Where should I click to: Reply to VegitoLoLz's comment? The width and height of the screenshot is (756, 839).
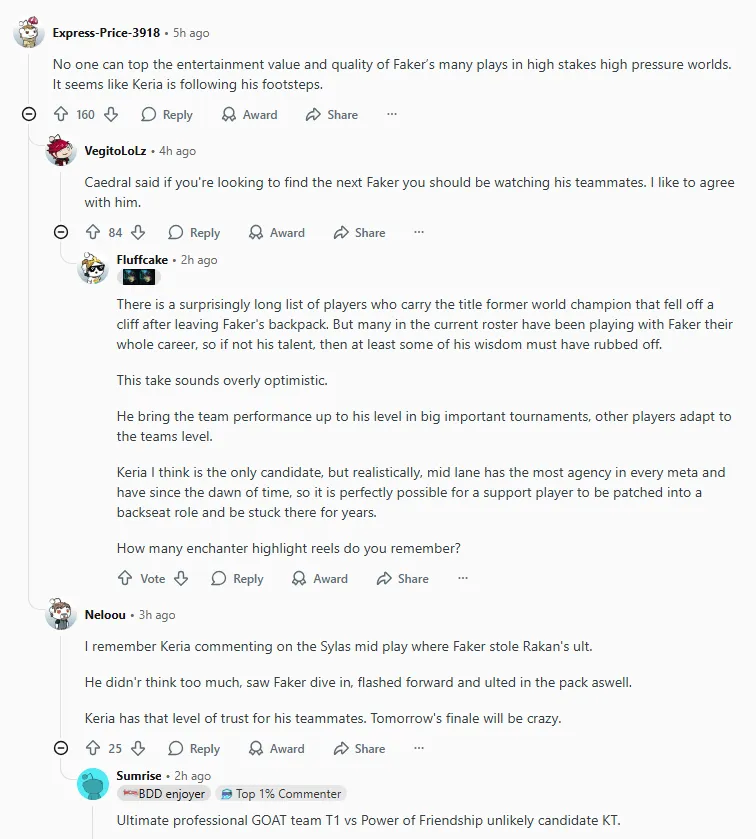(194, 233)
